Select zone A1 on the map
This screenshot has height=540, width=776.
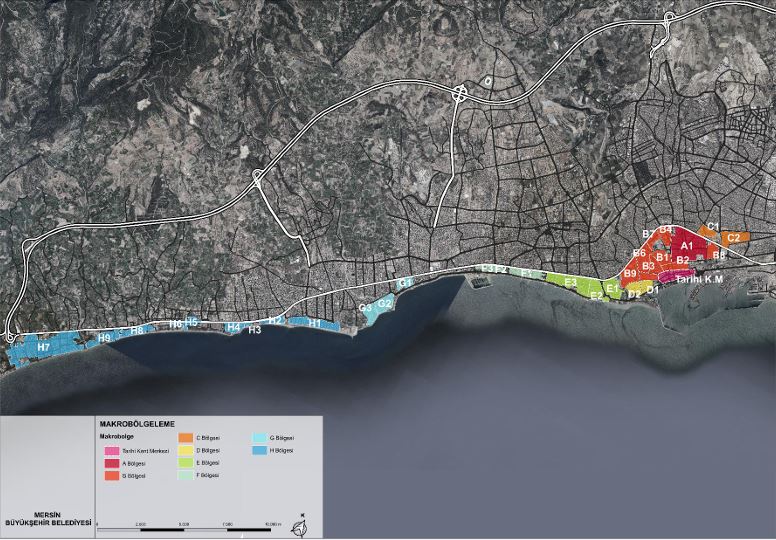(x=687, y=245)
